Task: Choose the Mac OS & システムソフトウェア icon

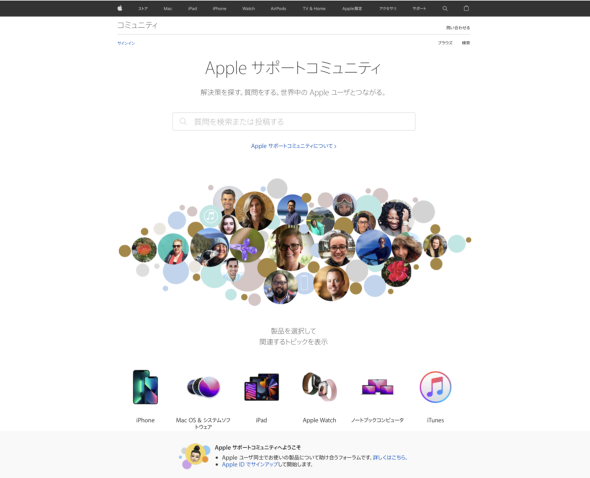Action: tap(203, 387)
